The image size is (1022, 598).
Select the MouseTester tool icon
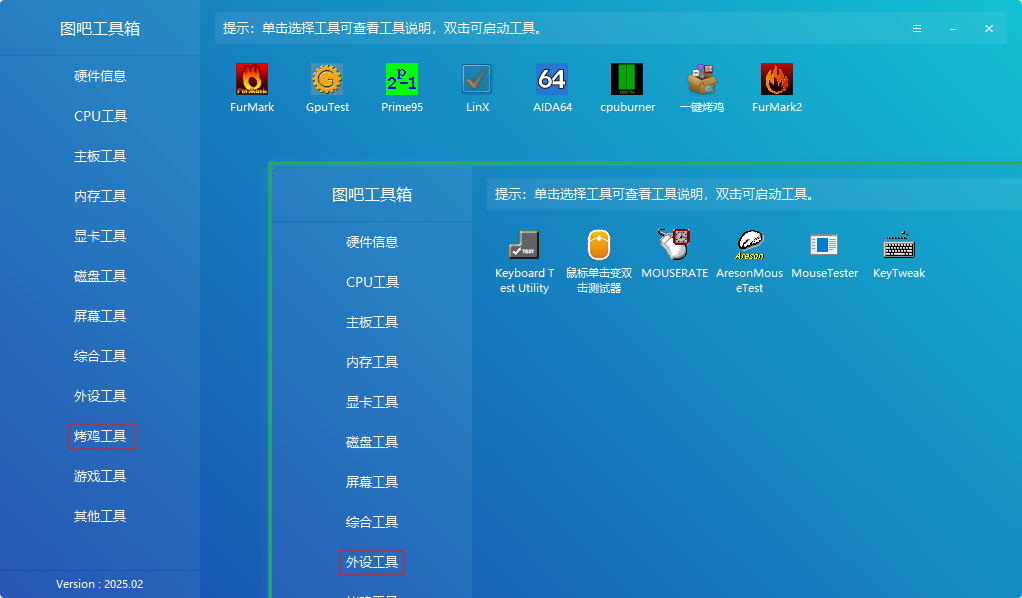pos(825,245)
